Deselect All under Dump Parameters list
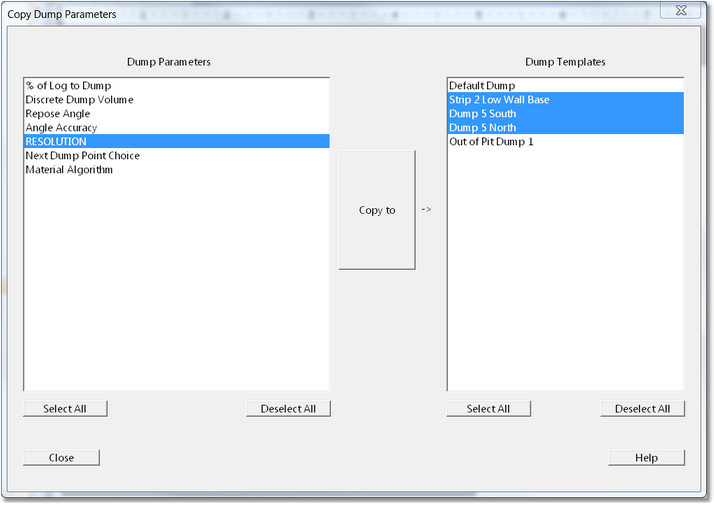Viewport: 714px width, 505px height. 288,408
